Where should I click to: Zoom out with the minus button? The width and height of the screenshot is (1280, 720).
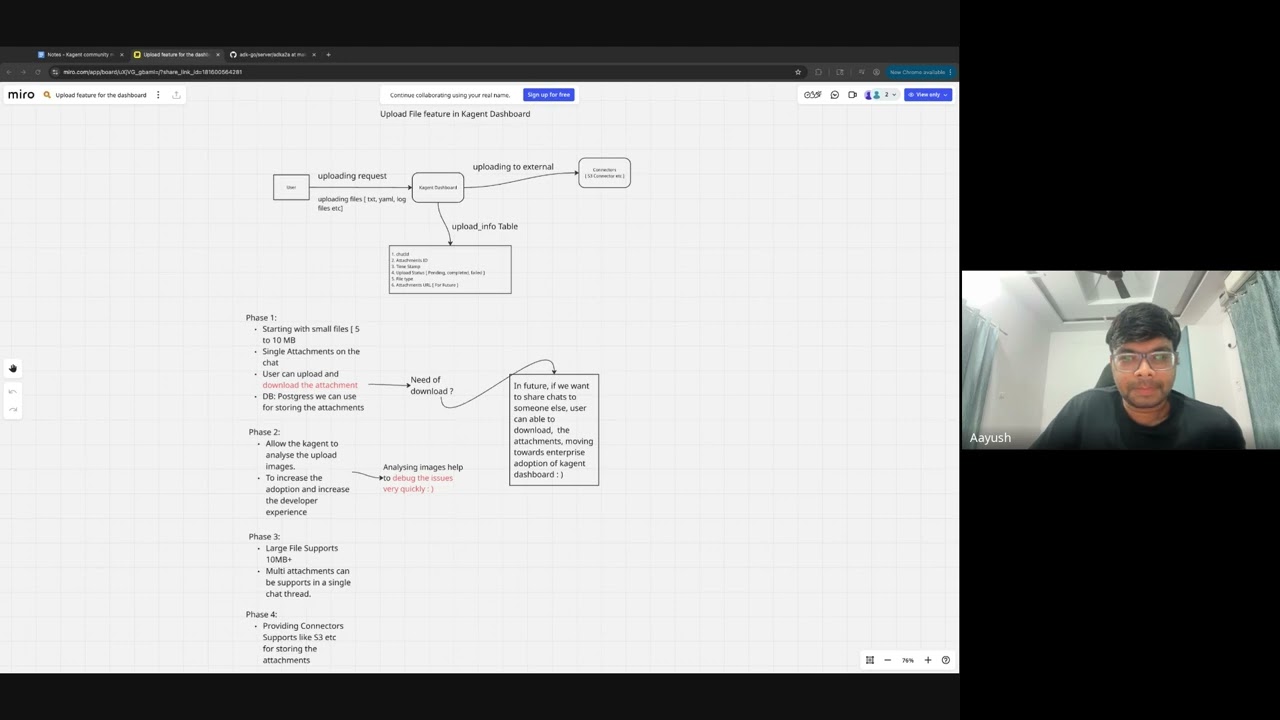point(887,660)
